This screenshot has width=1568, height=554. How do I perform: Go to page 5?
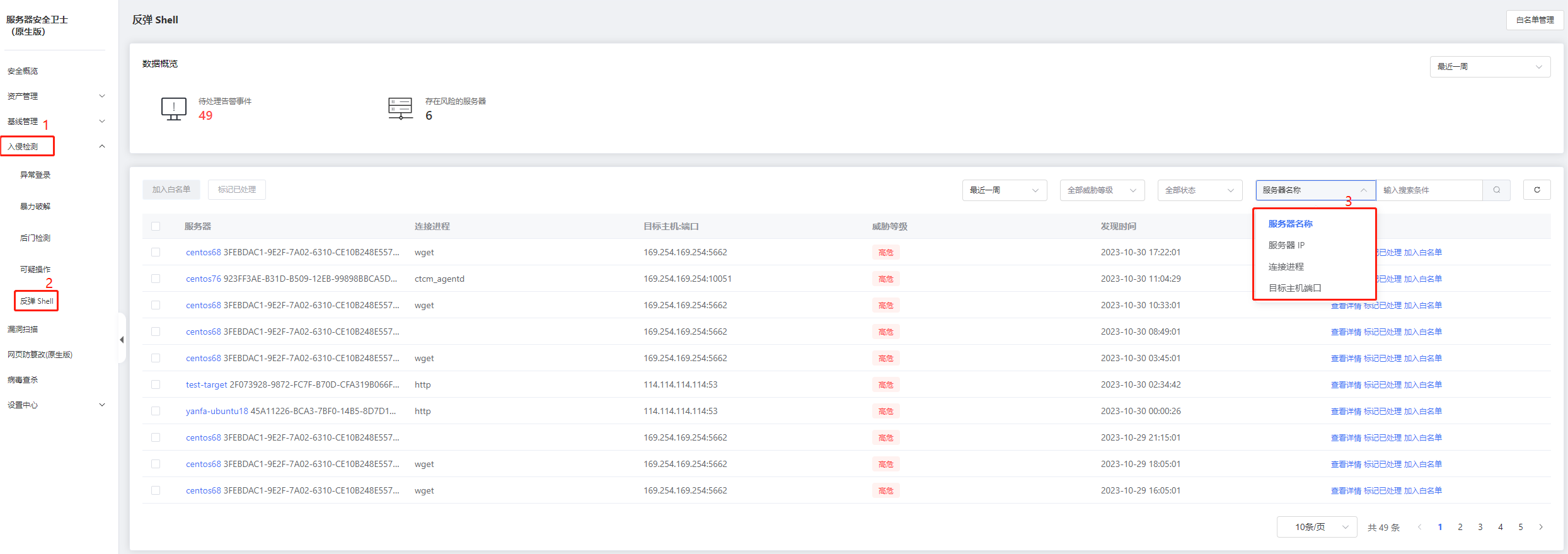(x=1521, y=527)
